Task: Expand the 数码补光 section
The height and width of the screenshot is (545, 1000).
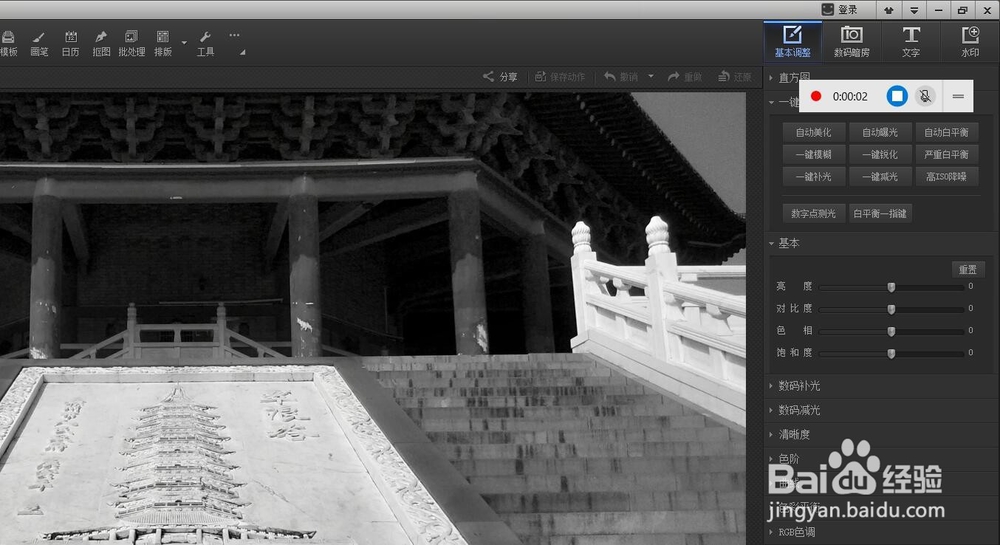Action: click(795, 386)
